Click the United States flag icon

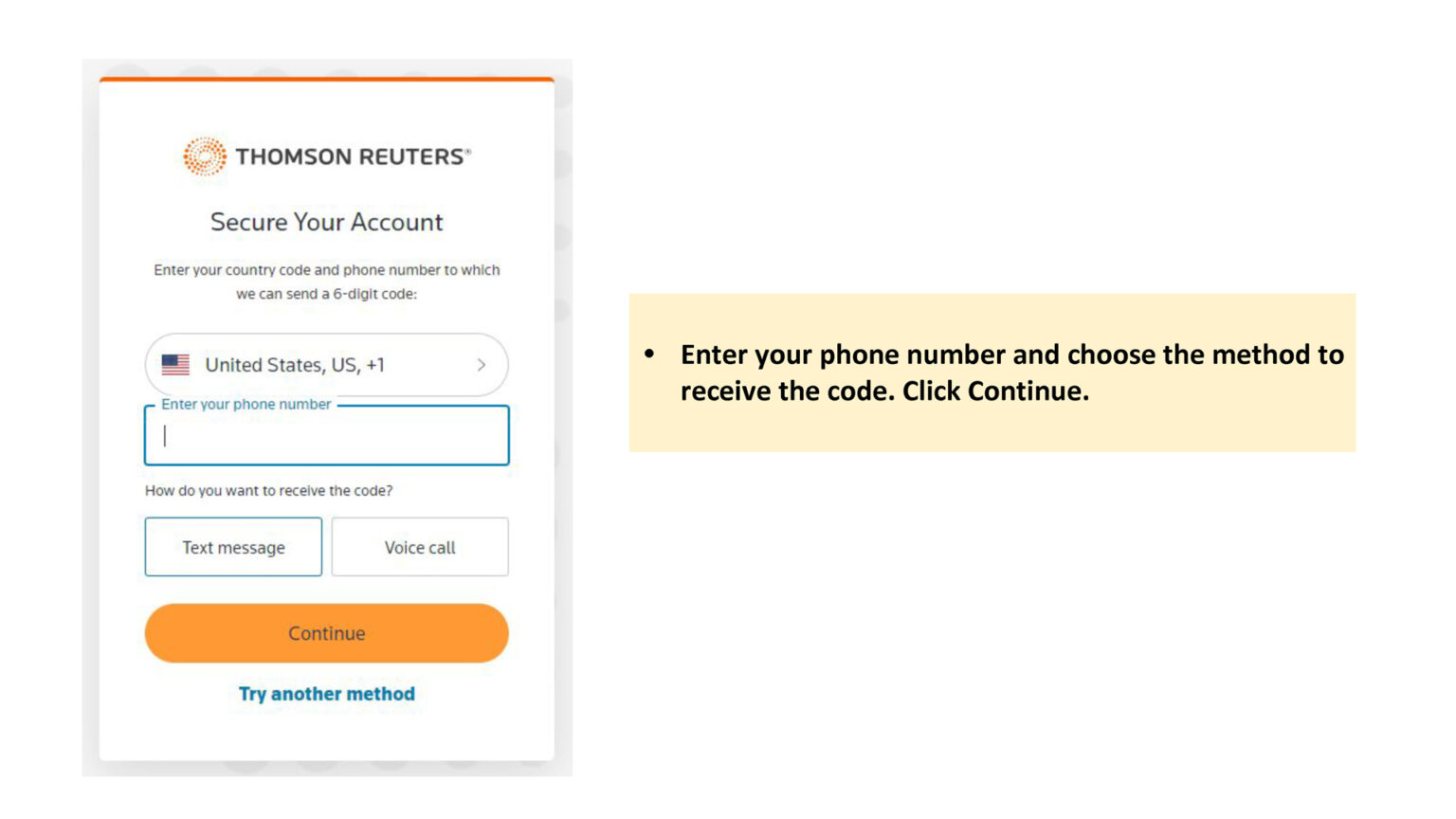[175, 365]
